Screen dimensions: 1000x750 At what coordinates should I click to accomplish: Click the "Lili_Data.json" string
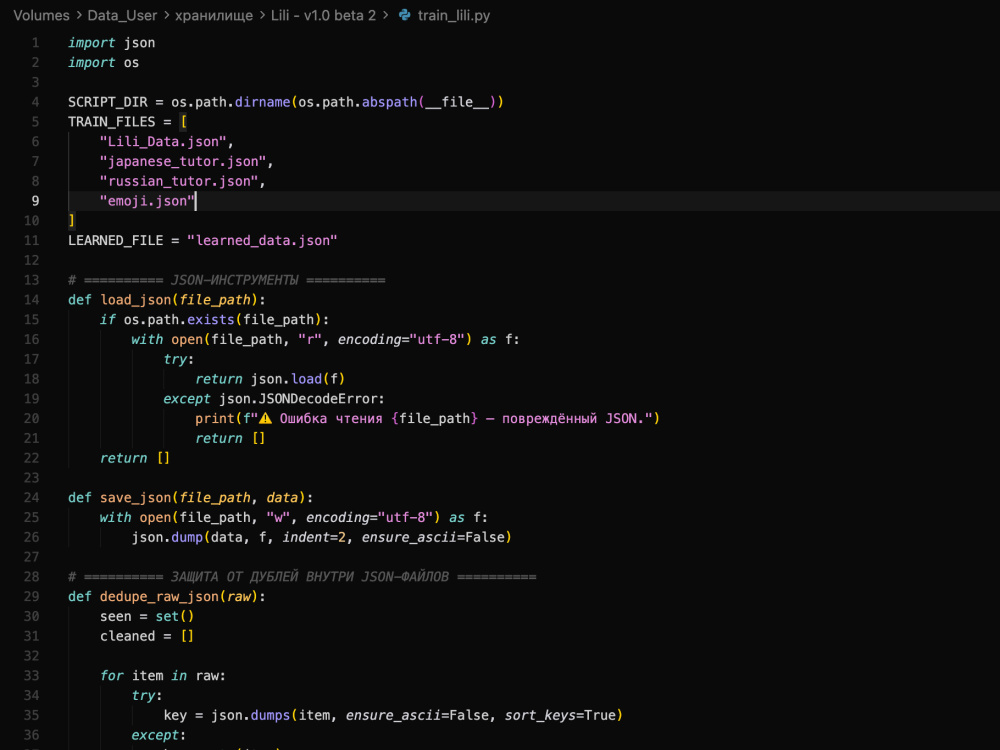(163, 142)
